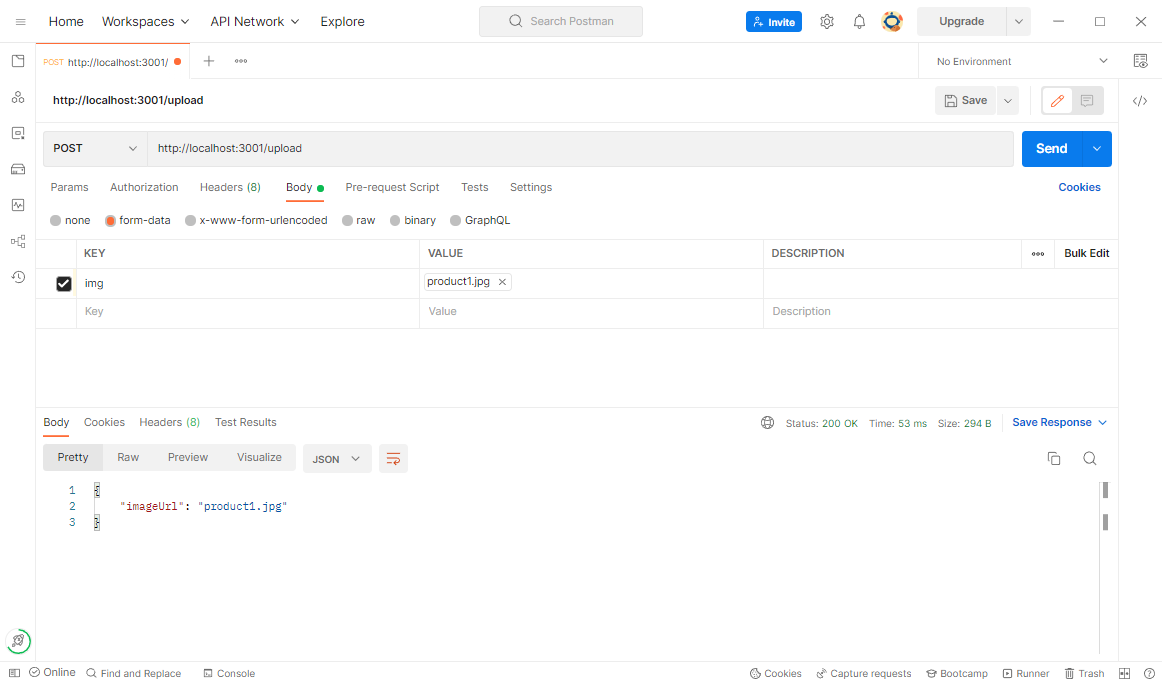Select the raw body option
The image size is (1162, 684).
pos(359,220)
